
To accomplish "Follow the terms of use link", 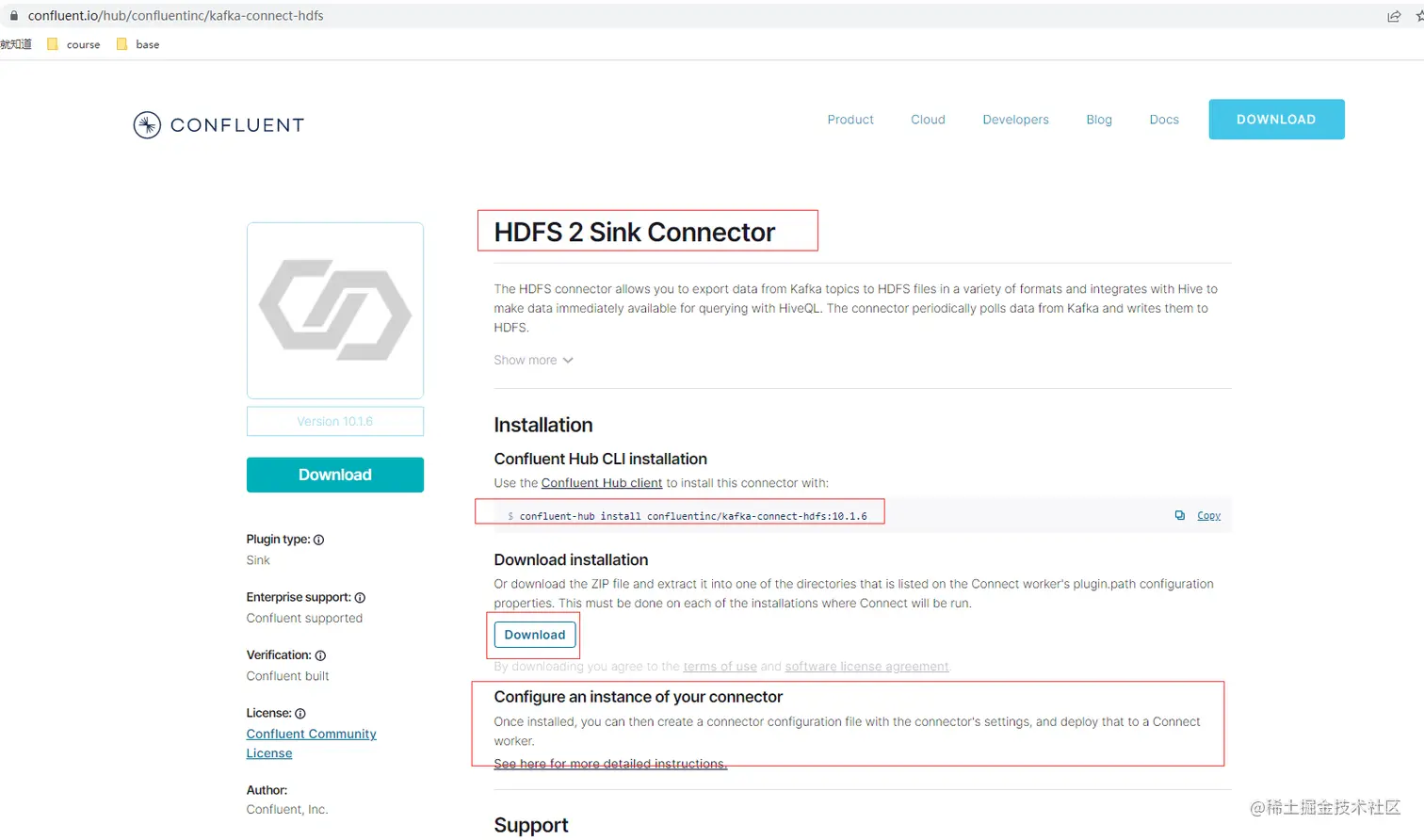I will coord(720,666).
